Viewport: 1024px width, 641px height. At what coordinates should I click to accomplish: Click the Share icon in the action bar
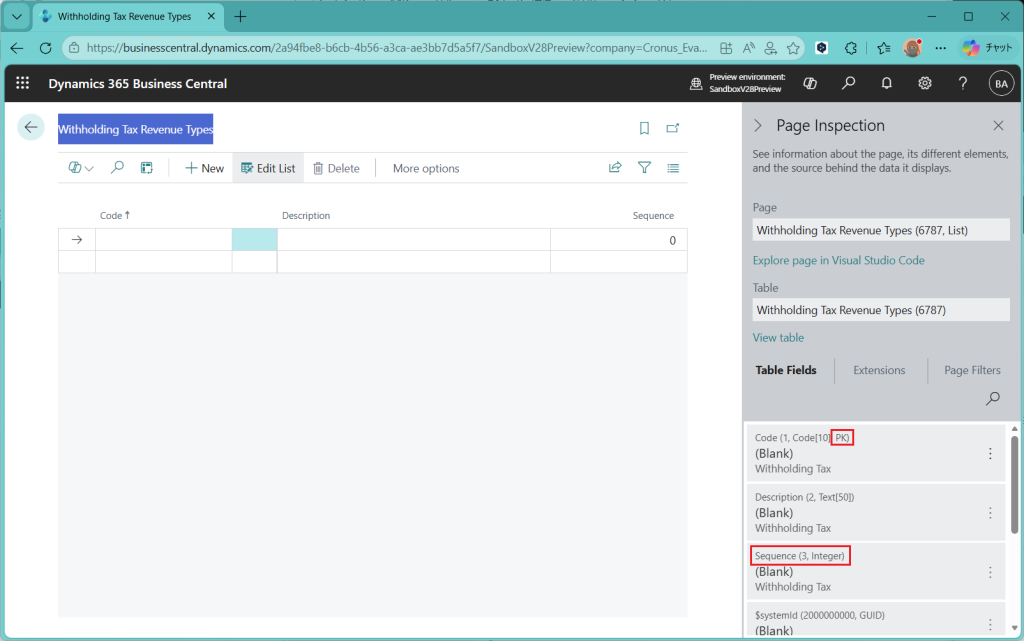[x=615, y=168]
